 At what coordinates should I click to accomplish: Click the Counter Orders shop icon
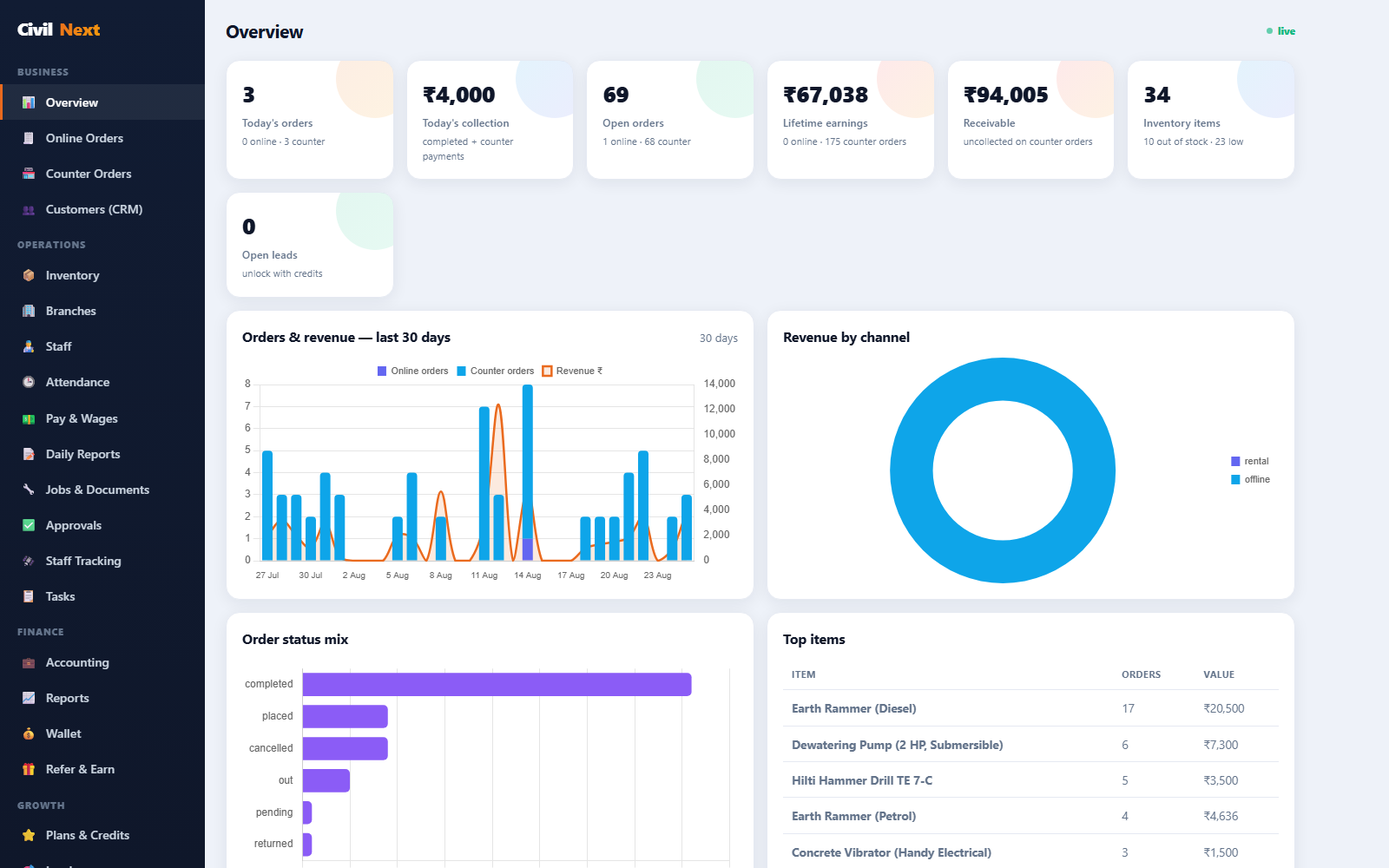29,174
